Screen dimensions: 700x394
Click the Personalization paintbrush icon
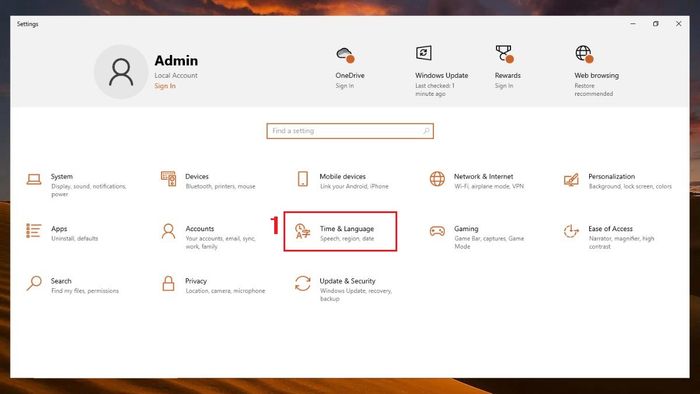click(571, 180)
